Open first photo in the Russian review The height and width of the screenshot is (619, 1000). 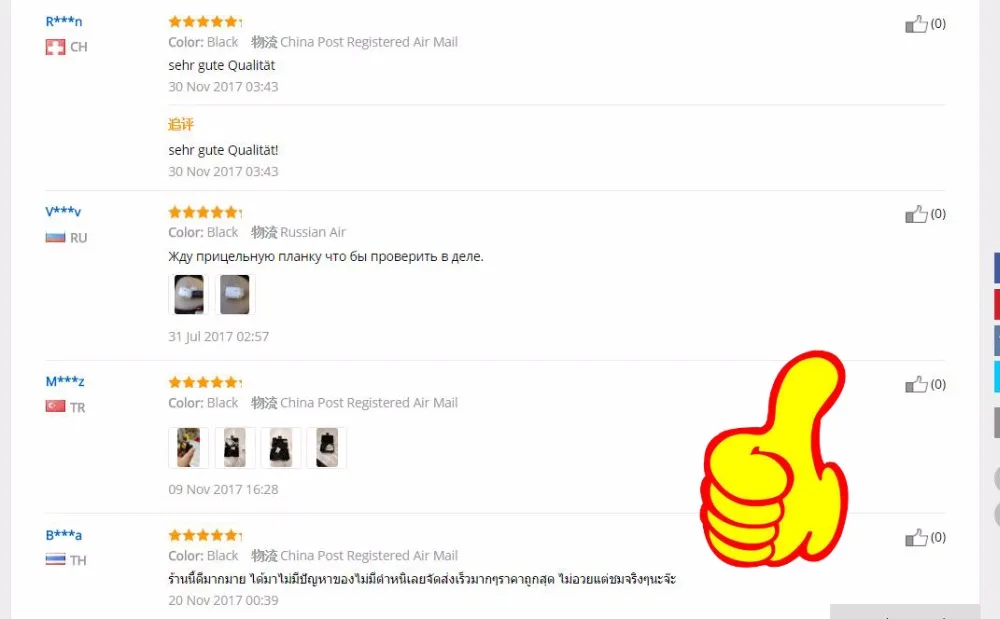pyautogui.click(x=189, y=295)
